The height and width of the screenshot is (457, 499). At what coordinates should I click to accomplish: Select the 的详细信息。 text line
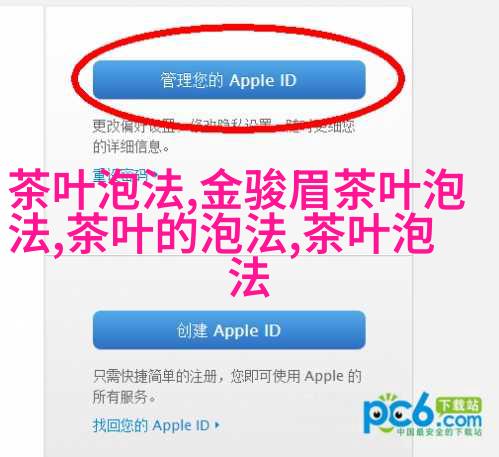[131, 147]
